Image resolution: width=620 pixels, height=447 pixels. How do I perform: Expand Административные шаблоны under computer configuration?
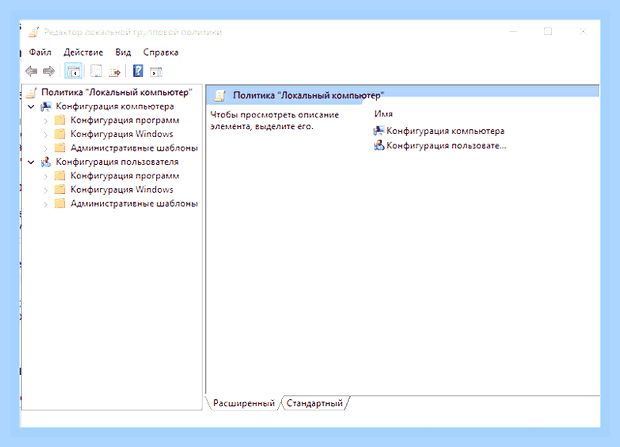point(45,149)
